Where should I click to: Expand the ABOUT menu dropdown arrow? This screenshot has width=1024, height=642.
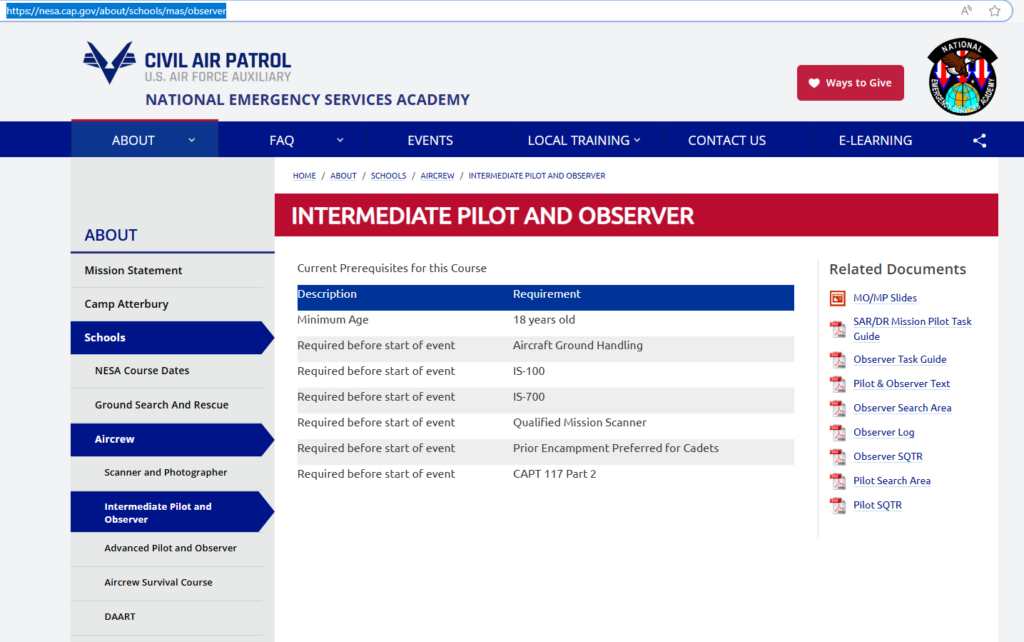coord(192,140)
